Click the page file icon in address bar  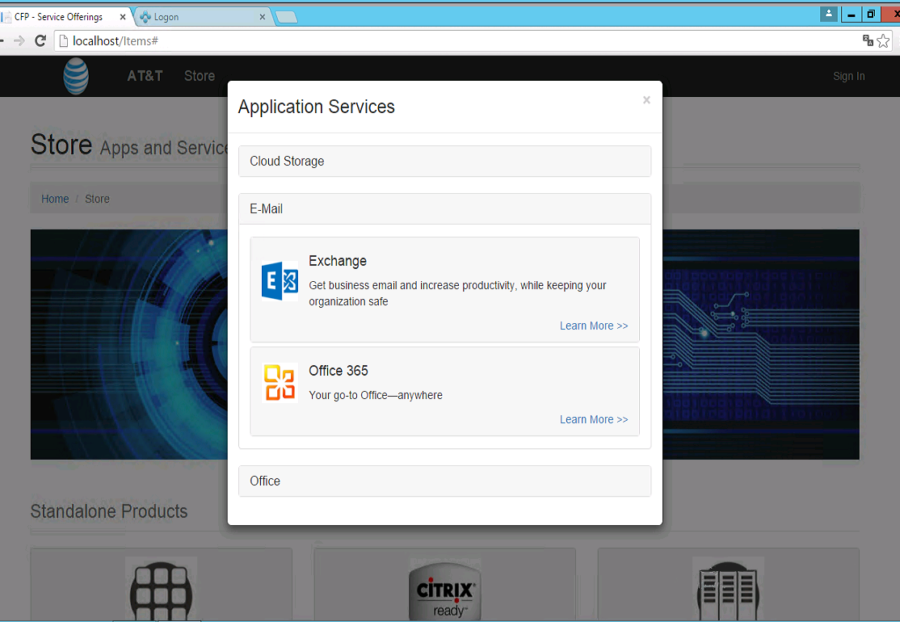point(64,41)
